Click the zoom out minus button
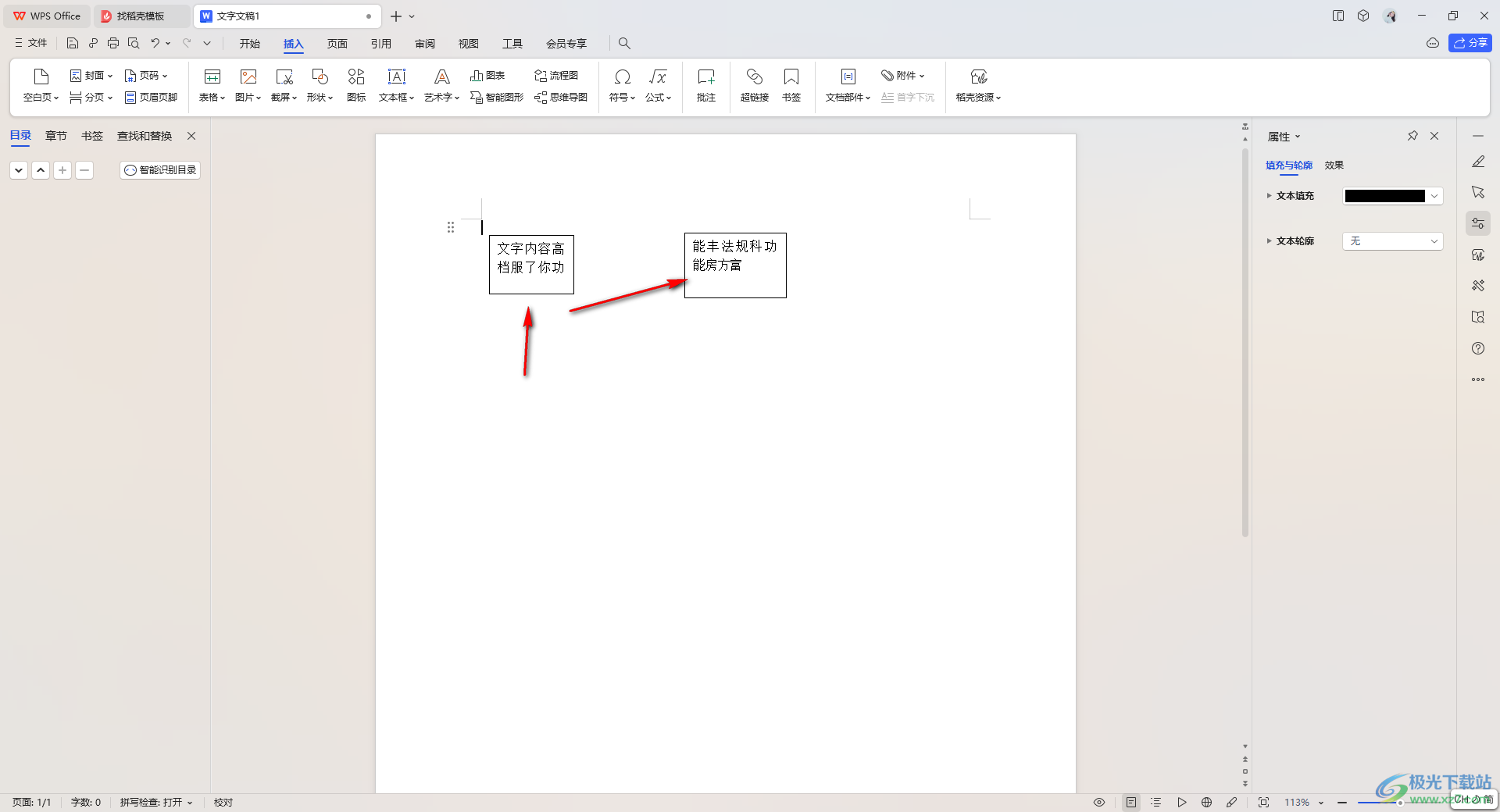The height and width of the screenshot is (812, 1500). (1342, 802)
